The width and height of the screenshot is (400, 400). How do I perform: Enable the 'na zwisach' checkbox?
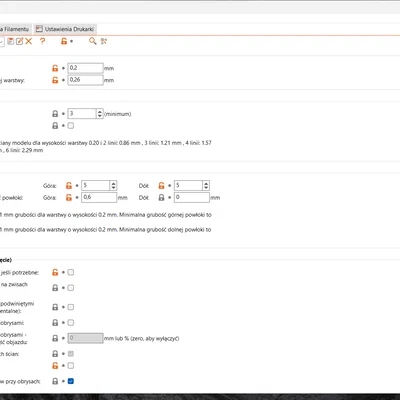click(71, 288)
